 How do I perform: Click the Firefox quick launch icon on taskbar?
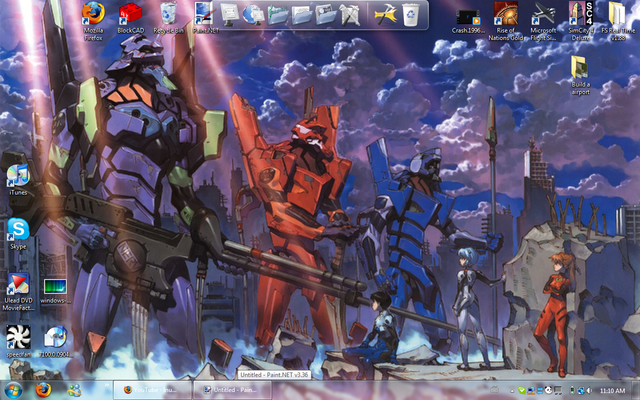click(43, 390)
